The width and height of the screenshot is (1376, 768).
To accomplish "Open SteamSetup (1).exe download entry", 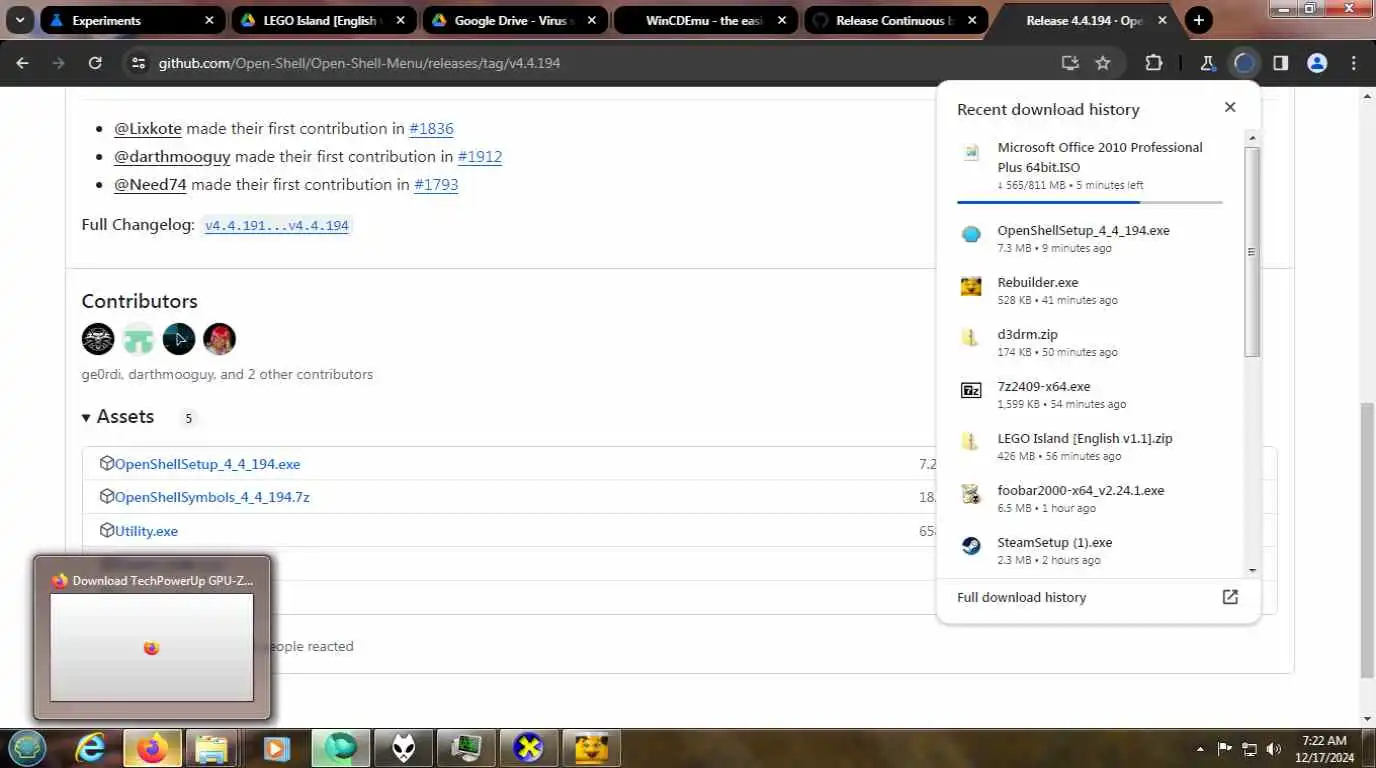I will 1090,550.
